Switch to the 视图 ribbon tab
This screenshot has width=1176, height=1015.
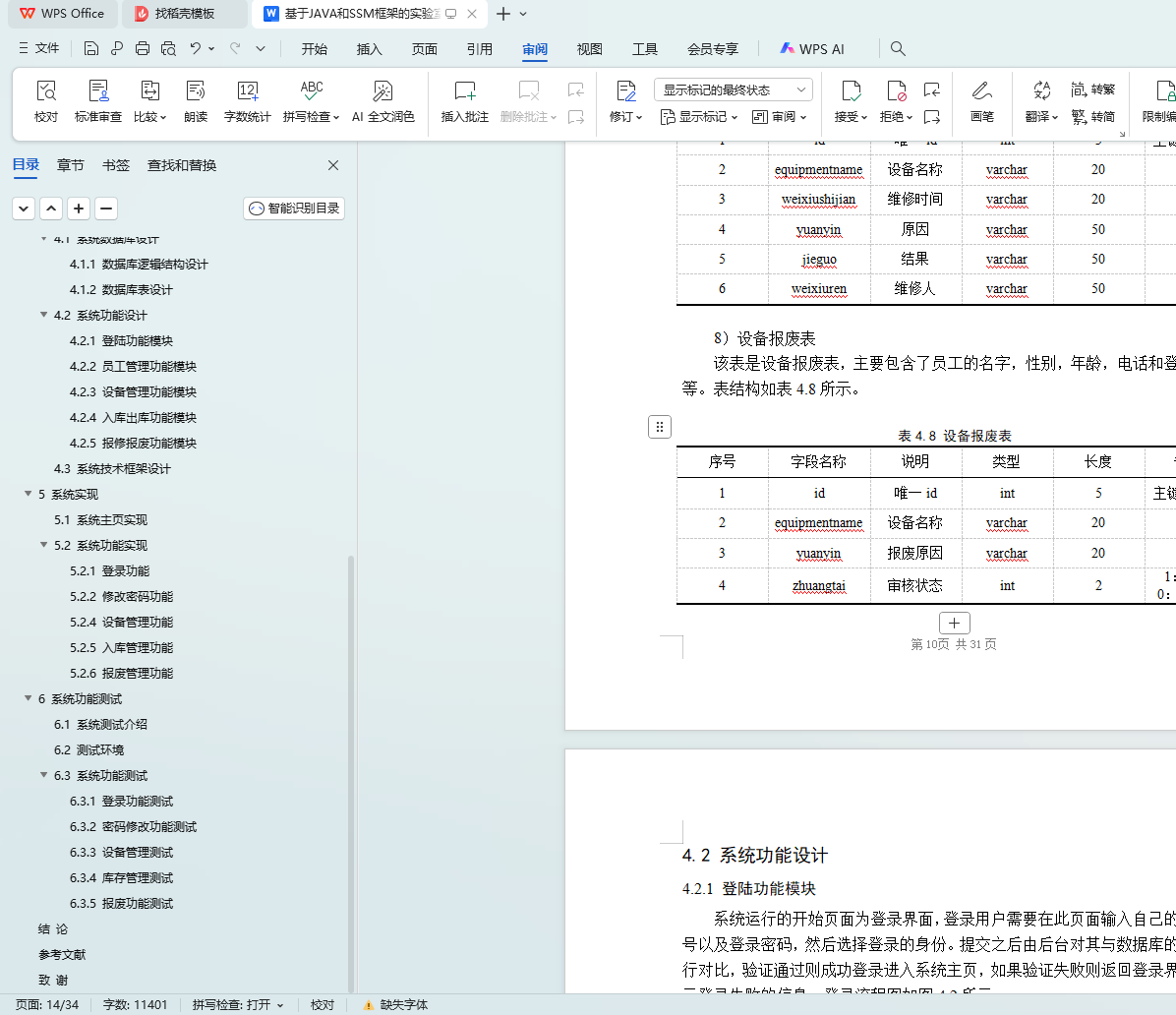(x=590, y=49)
